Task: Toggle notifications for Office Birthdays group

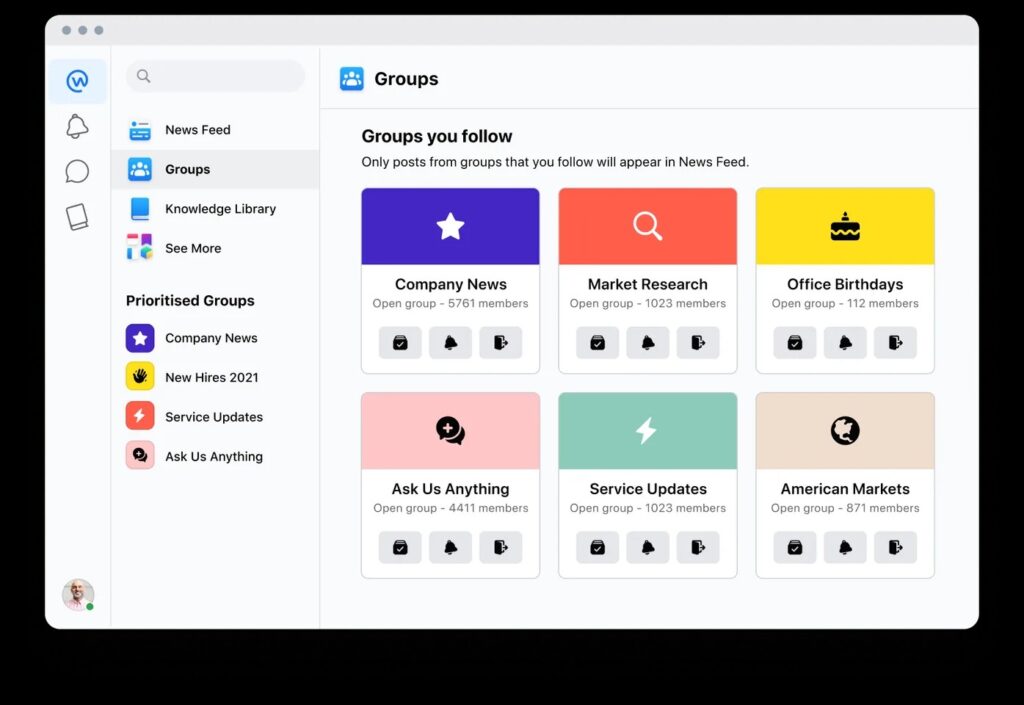Action: [845, 342]
